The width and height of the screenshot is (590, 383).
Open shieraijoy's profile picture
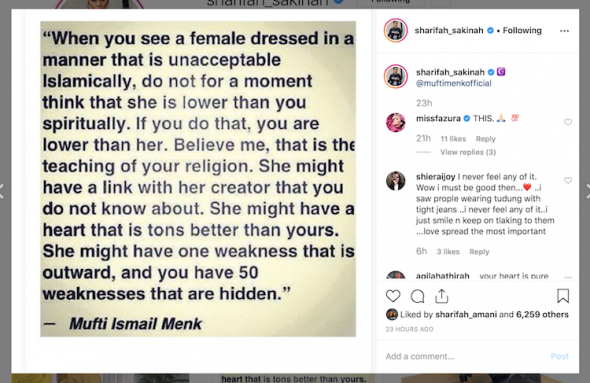[395, 181]
